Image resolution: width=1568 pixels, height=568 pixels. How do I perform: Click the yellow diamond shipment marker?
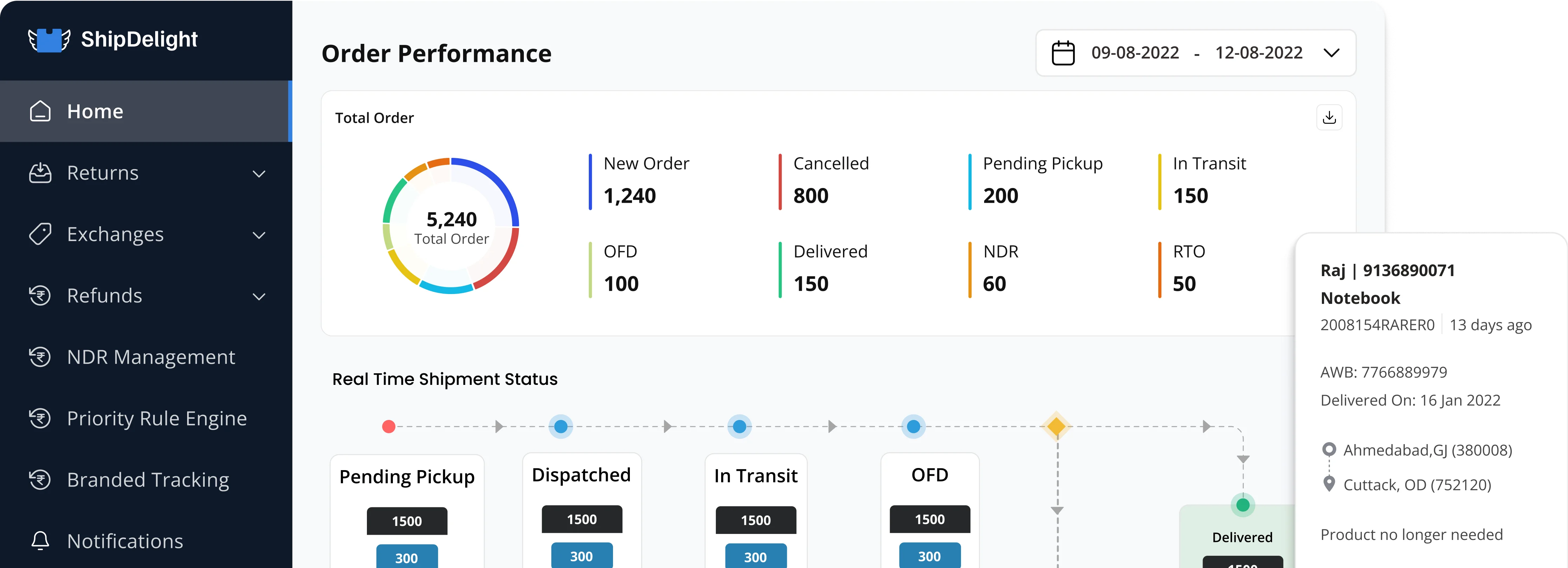(1057, 426)
